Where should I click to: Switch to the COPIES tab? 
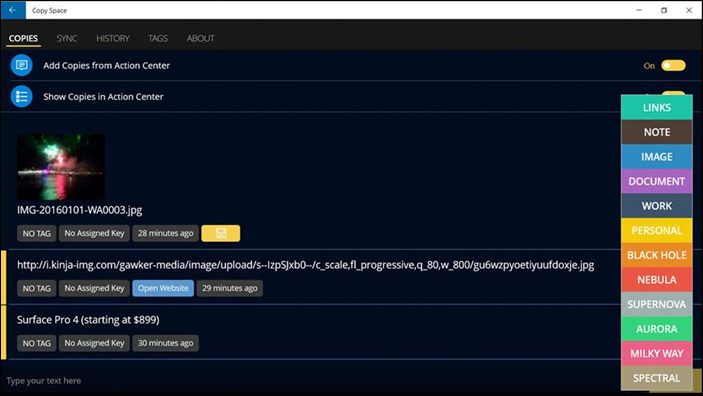tap(23, 39)
